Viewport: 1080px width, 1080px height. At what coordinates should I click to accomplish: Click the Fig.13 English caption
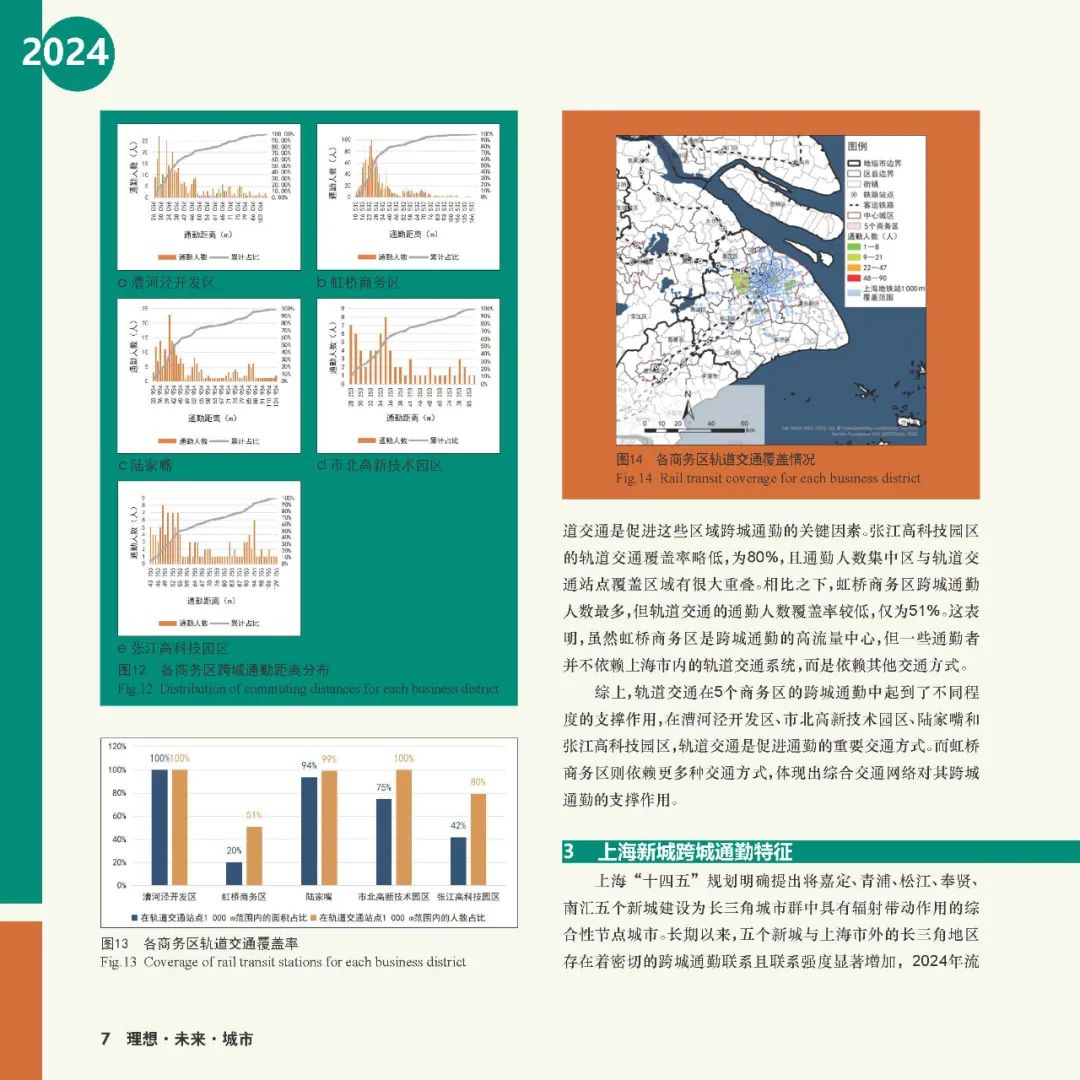[x=283, y=962]
